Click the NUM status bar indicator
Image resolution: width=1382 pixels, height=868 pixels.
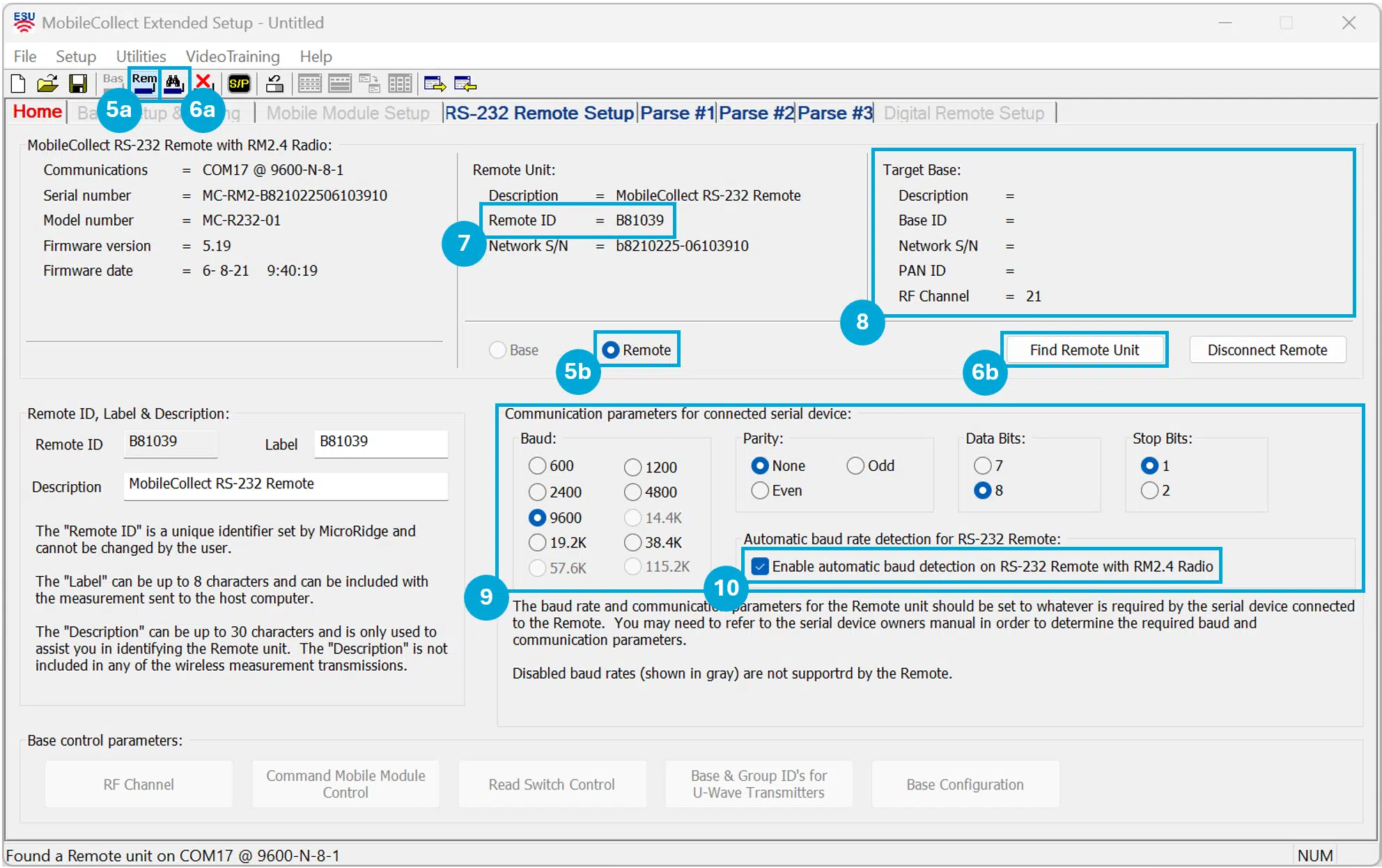[x=1314, y=855]
